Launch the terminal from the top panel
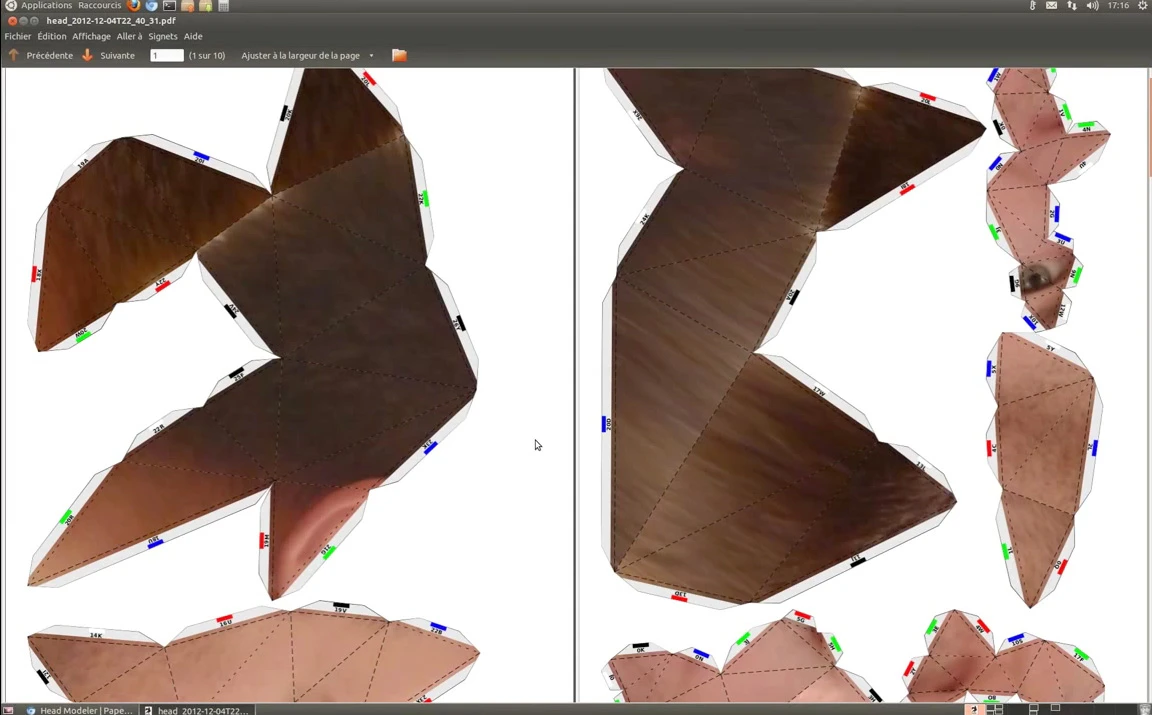 pyautogui.click(x=170, y=5)
